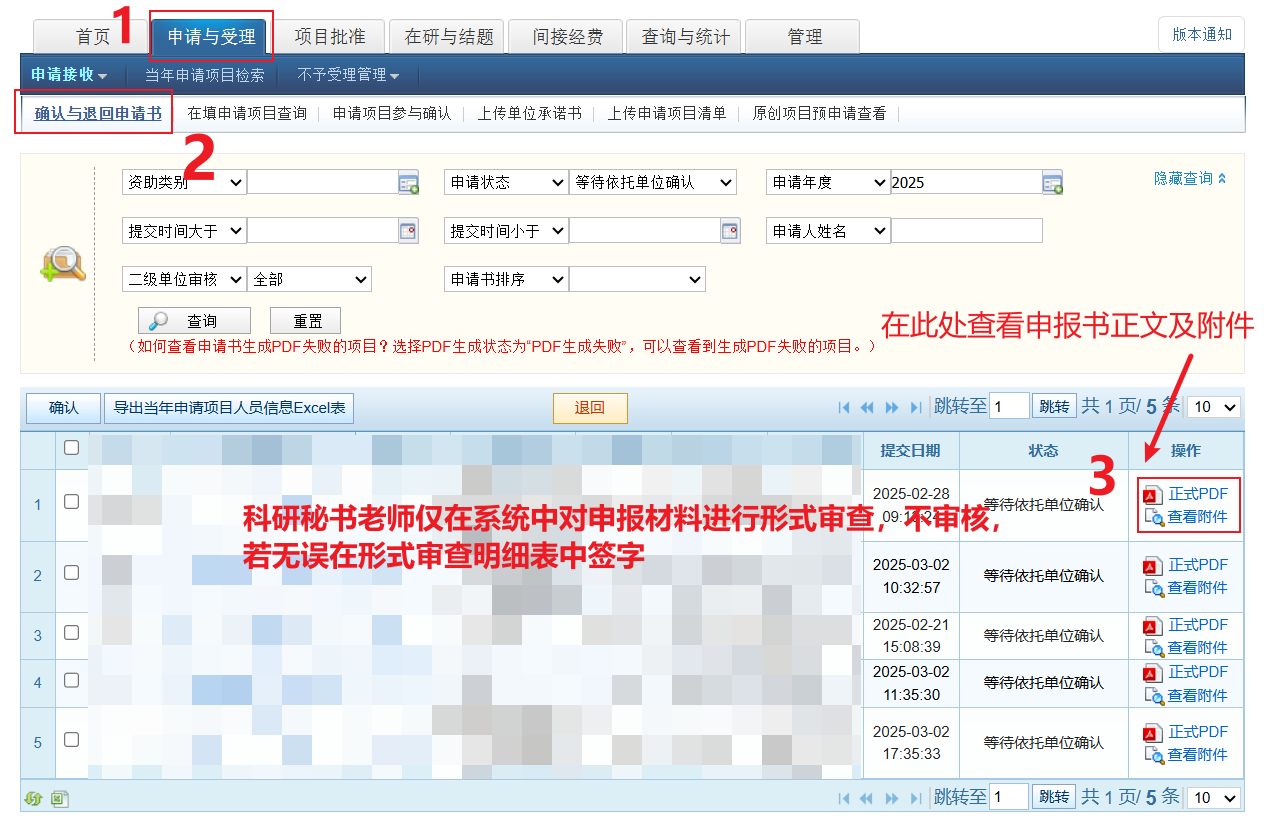Toggle select-all checkbox in table header
Image resolution: width=1264 pixels, height=818 pixels.
tap(72, 448)
